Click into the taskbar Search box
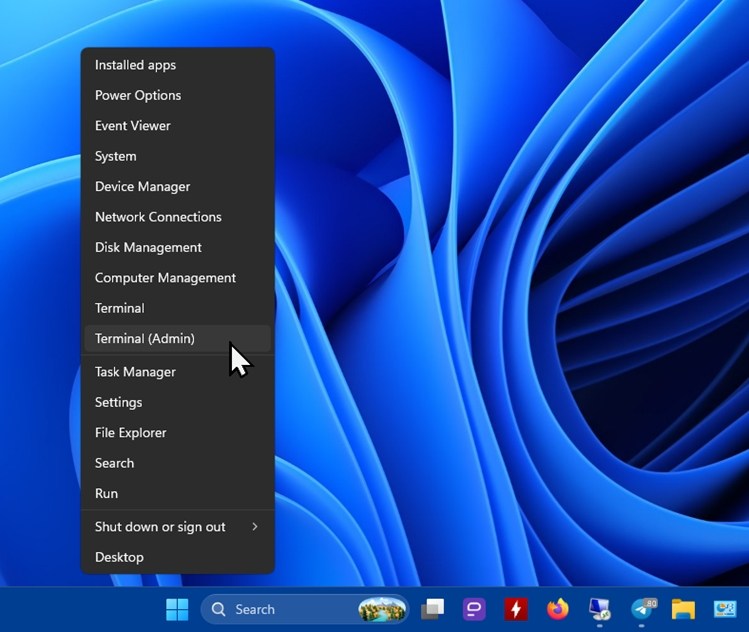This screenshot has height=632, width=749. (305, 609)
